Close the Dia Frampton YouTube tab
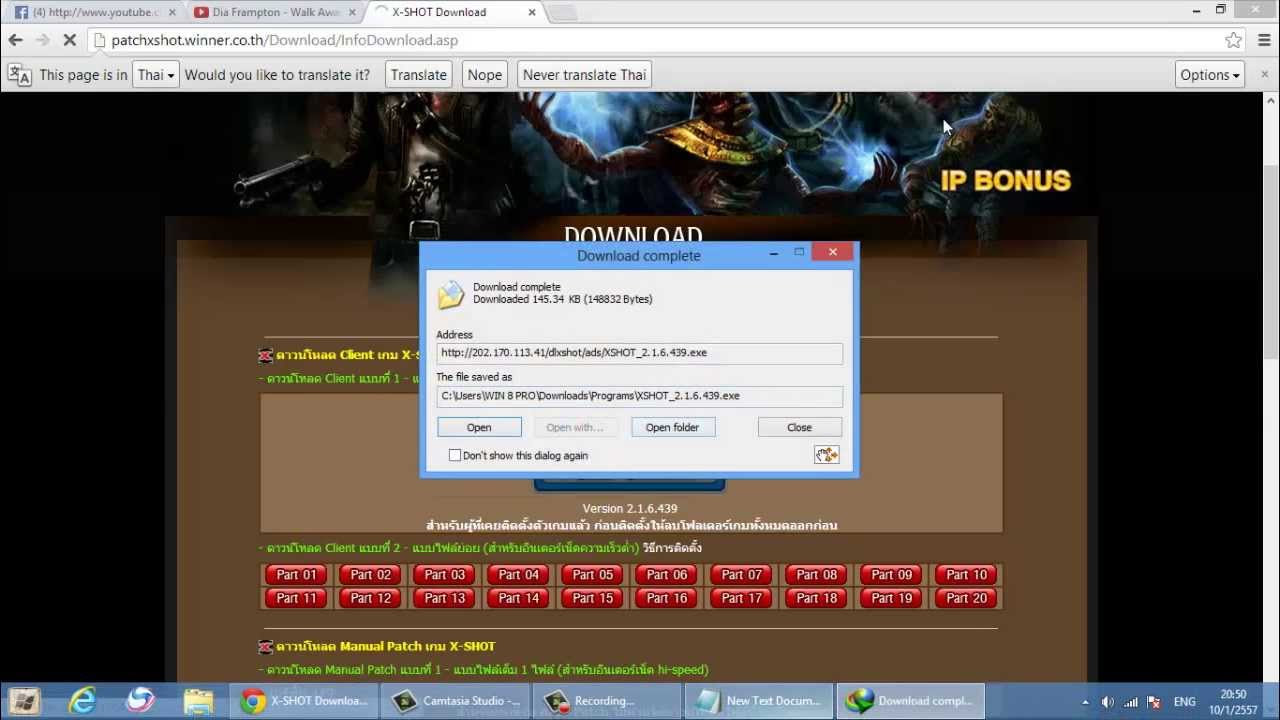 [352, 12]
